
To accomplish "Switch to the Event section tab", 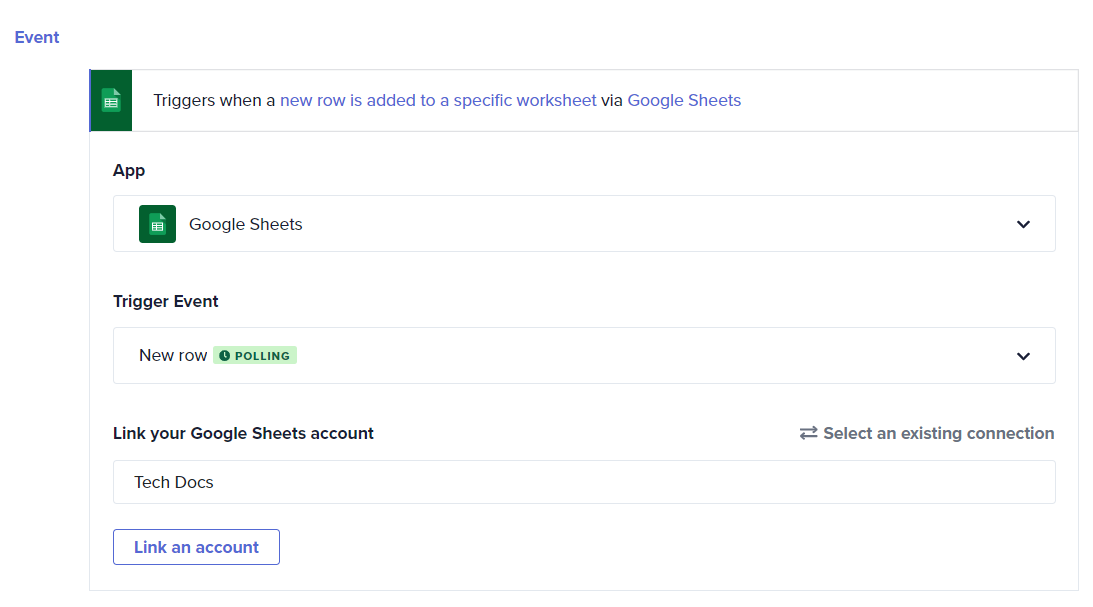I will click(x=37, y=37).
